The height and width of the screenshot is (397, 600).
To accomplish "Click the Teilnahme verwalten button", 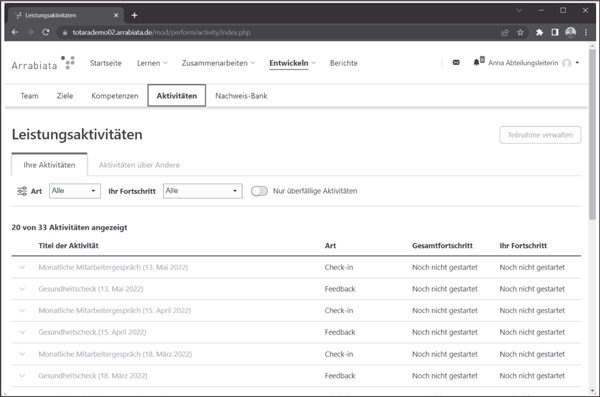I will point(540,135).
